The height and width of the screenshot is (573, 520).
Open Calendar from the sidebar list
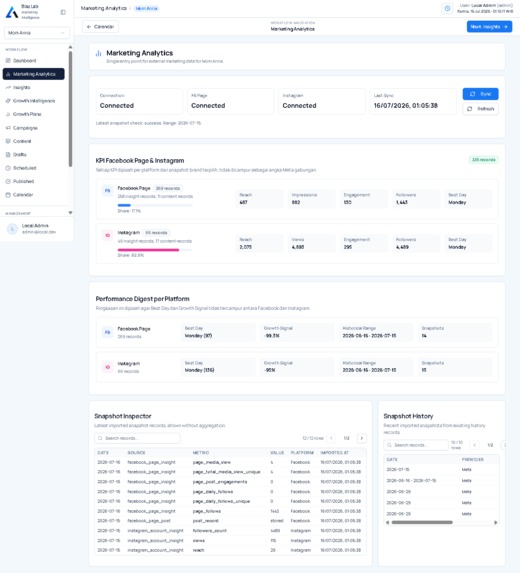(33, 195)
